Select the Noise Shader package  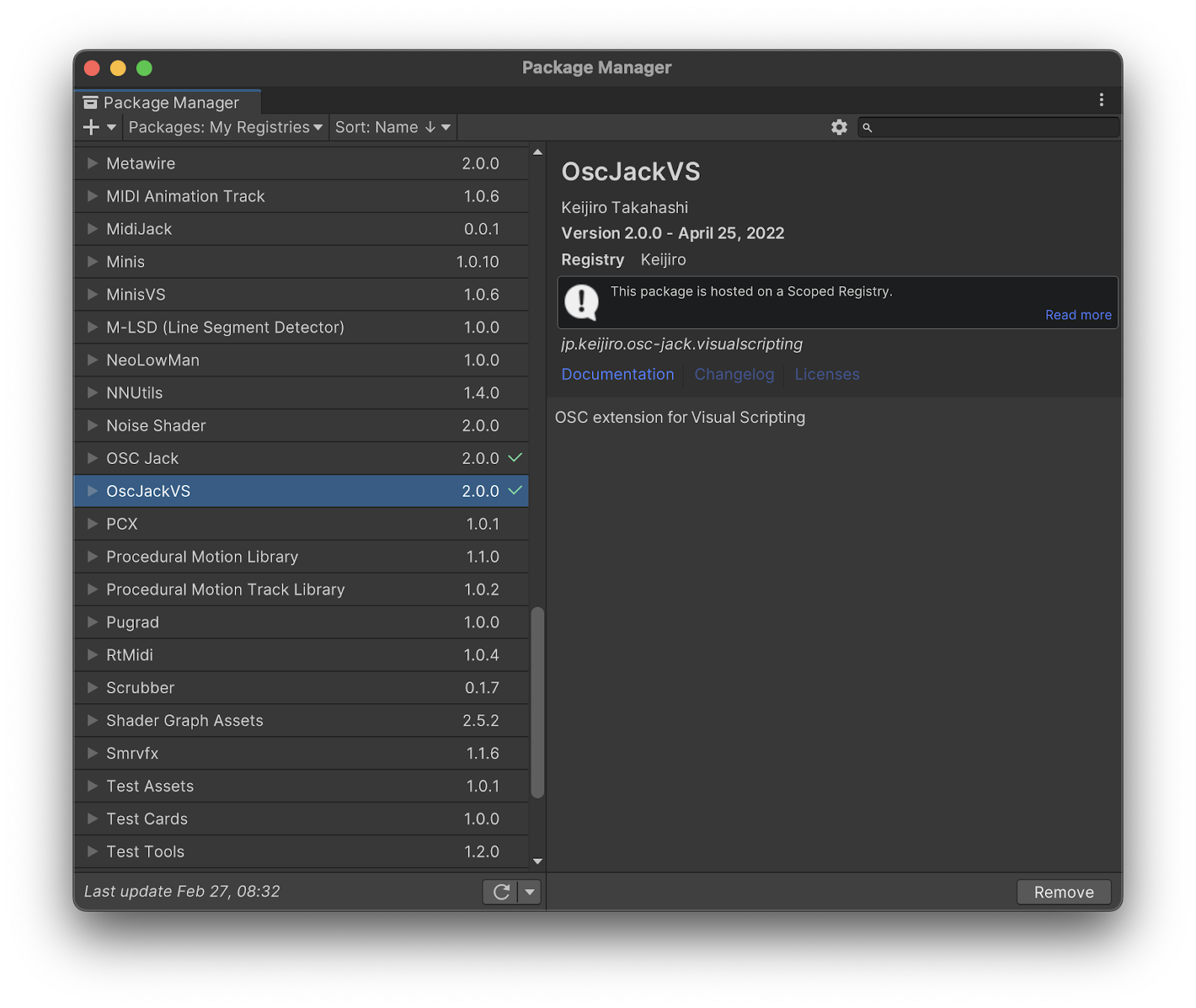(301, 426)
